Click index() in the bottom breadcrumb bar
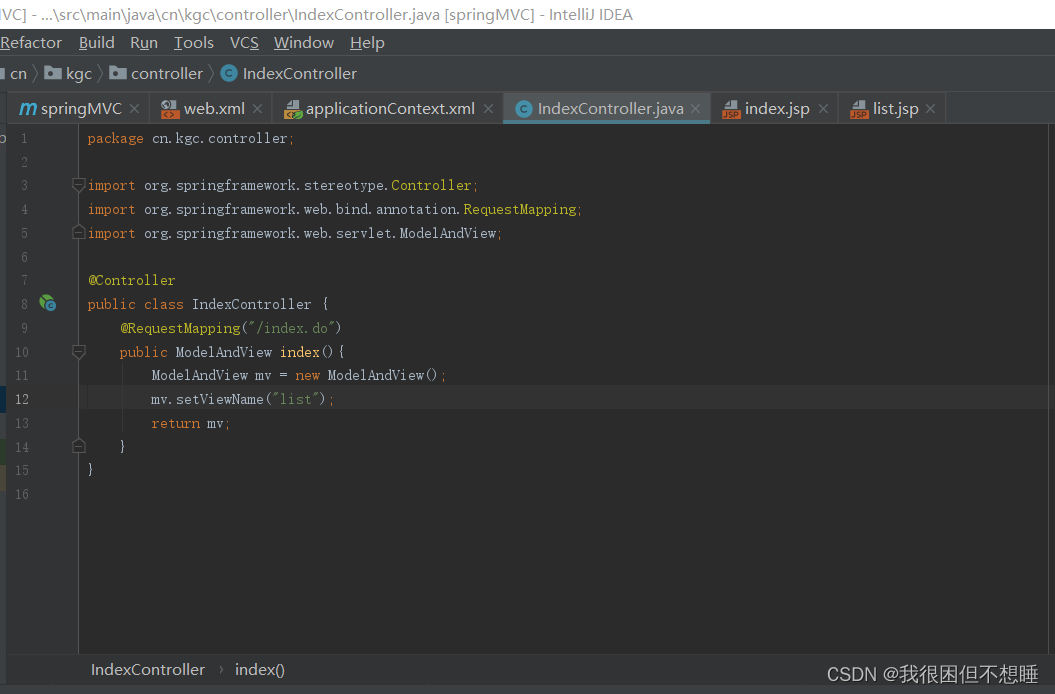The height and width of the screenshot is (694, 1055). (259, 669)
